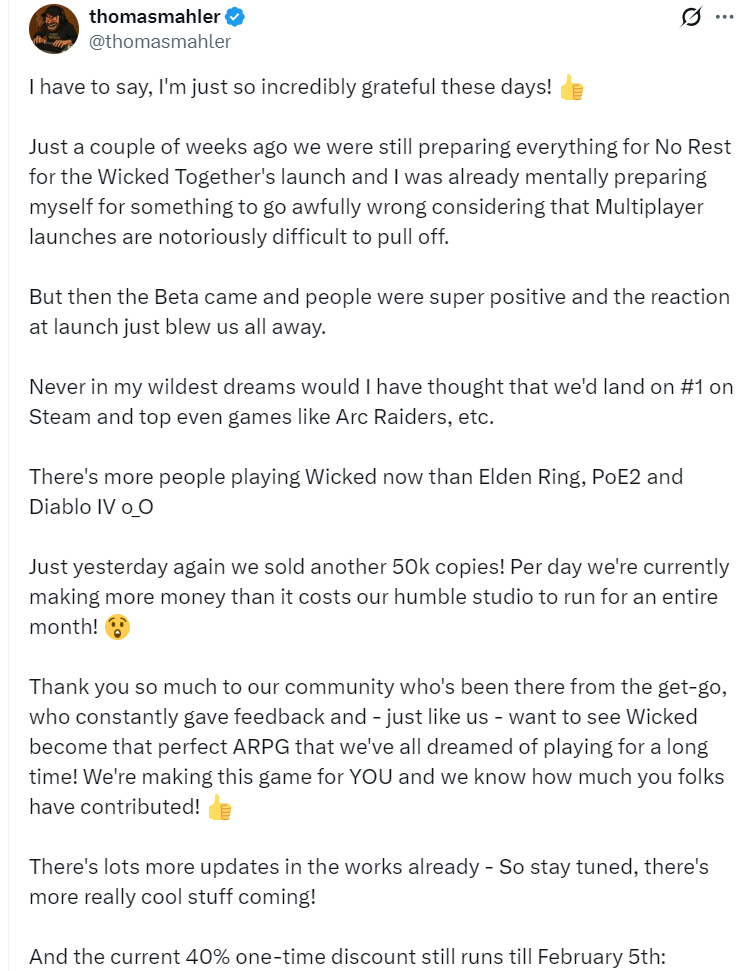755x971 pixels.
Task: Open the @thomasmahler handle link
Action: [159, 41]
